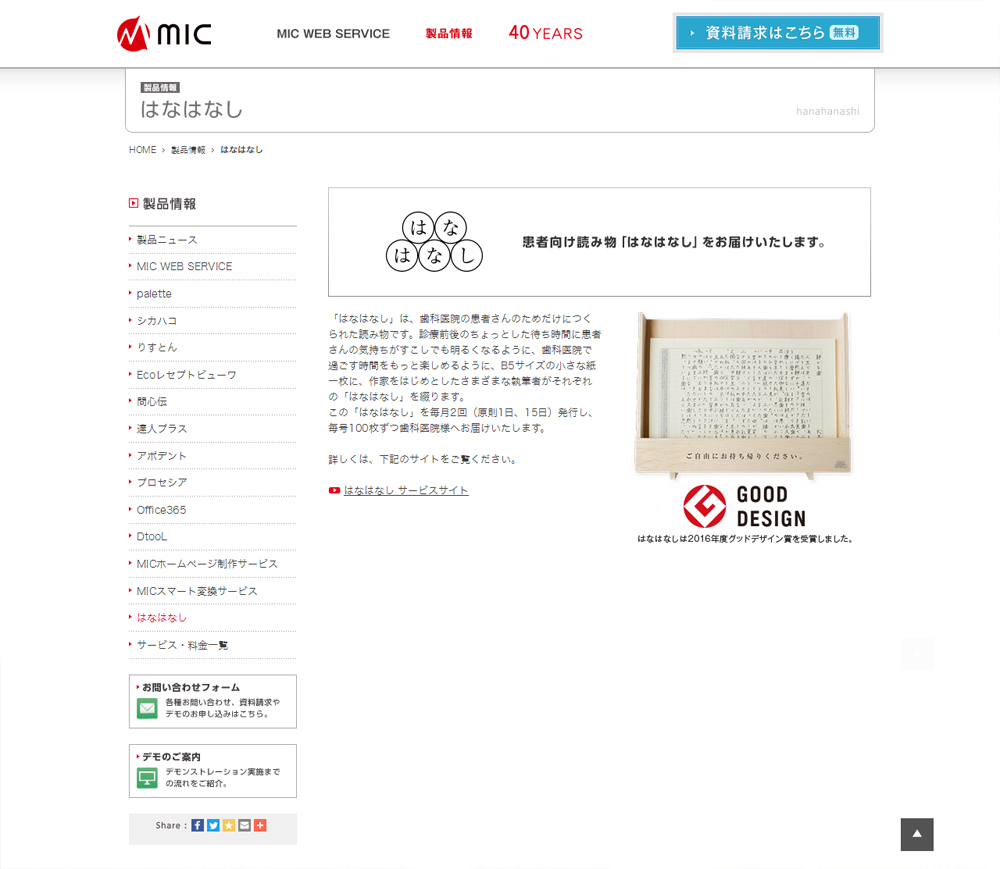The height and width of the screenshot is (869, 1000).
Task: Click the MIC logo in the header
Action: point(164,33)
